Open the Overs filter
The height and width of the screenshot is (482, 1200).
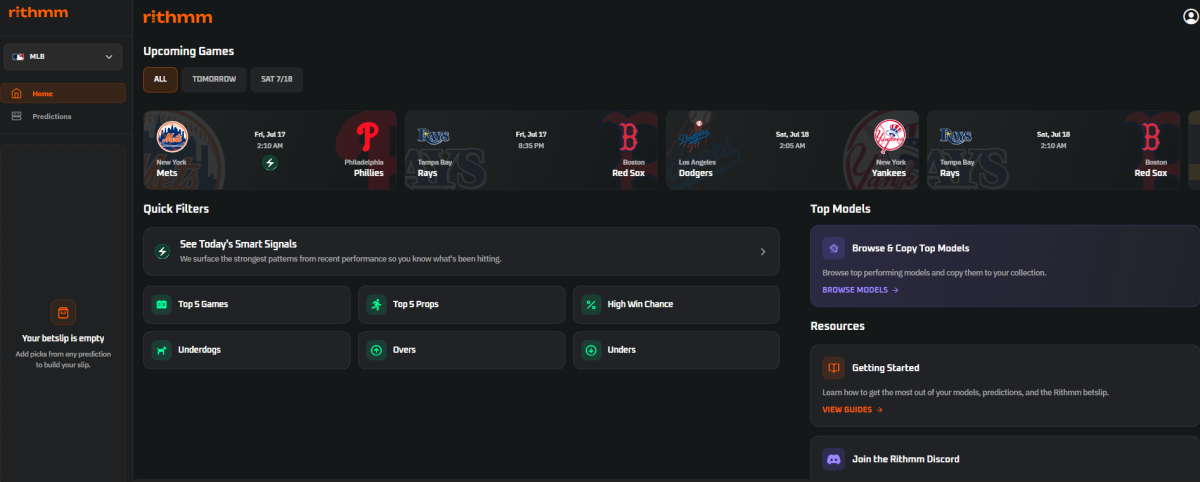point(461,350)
